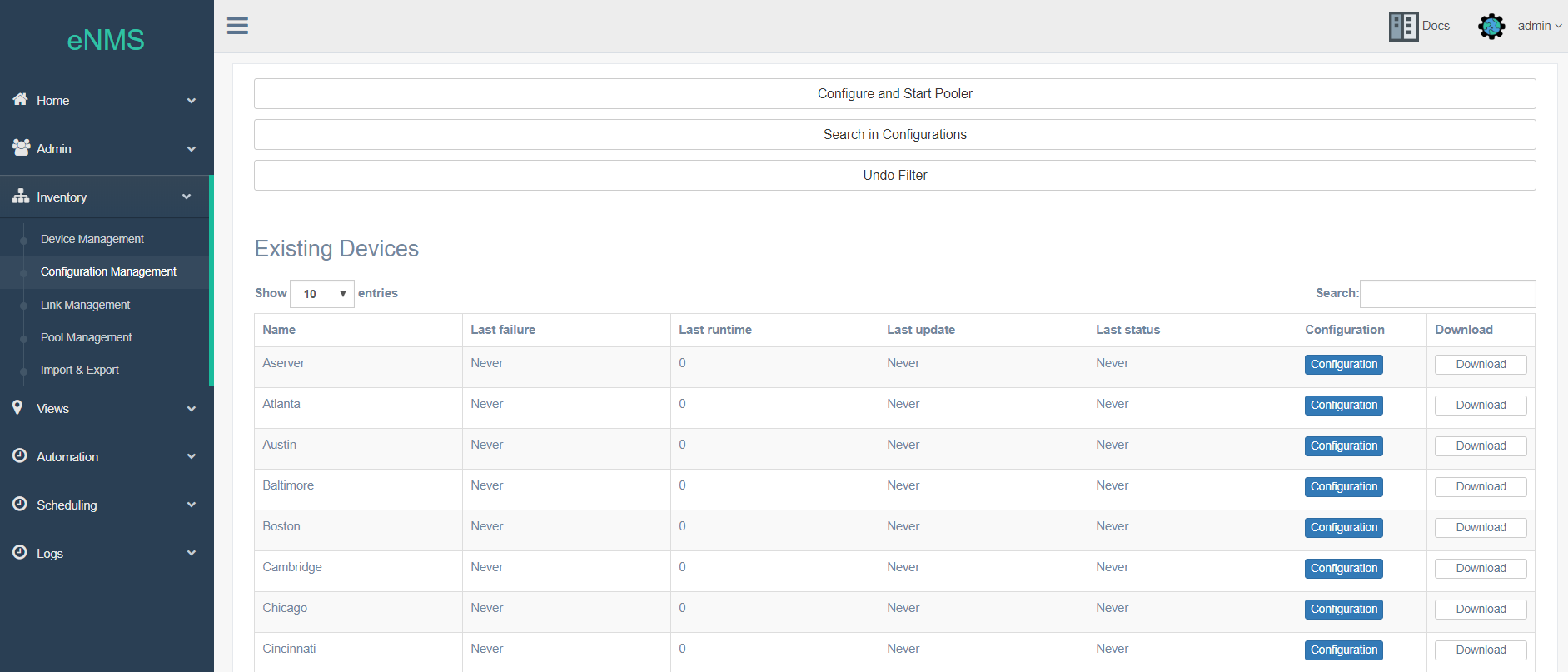This screenshot has width=1568, height=672.
Task: Open Configuration for Cincinnati
Action: pyautogui.click(x=1344, y=650)
